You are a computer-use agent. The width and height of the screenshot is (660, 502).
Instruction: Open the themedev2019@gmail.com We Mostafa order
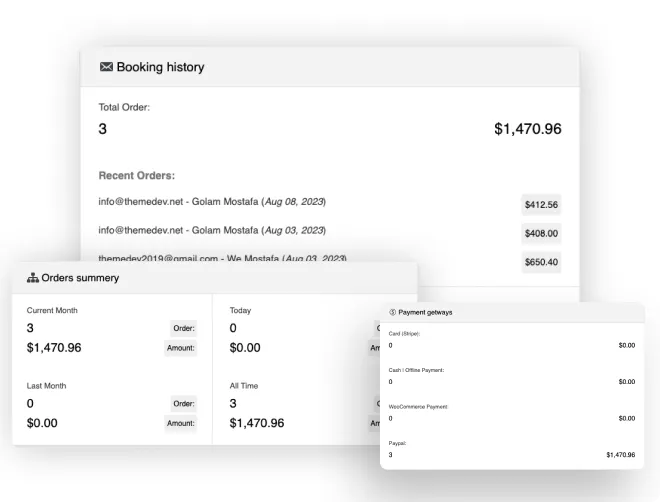[x=222, y=258]
